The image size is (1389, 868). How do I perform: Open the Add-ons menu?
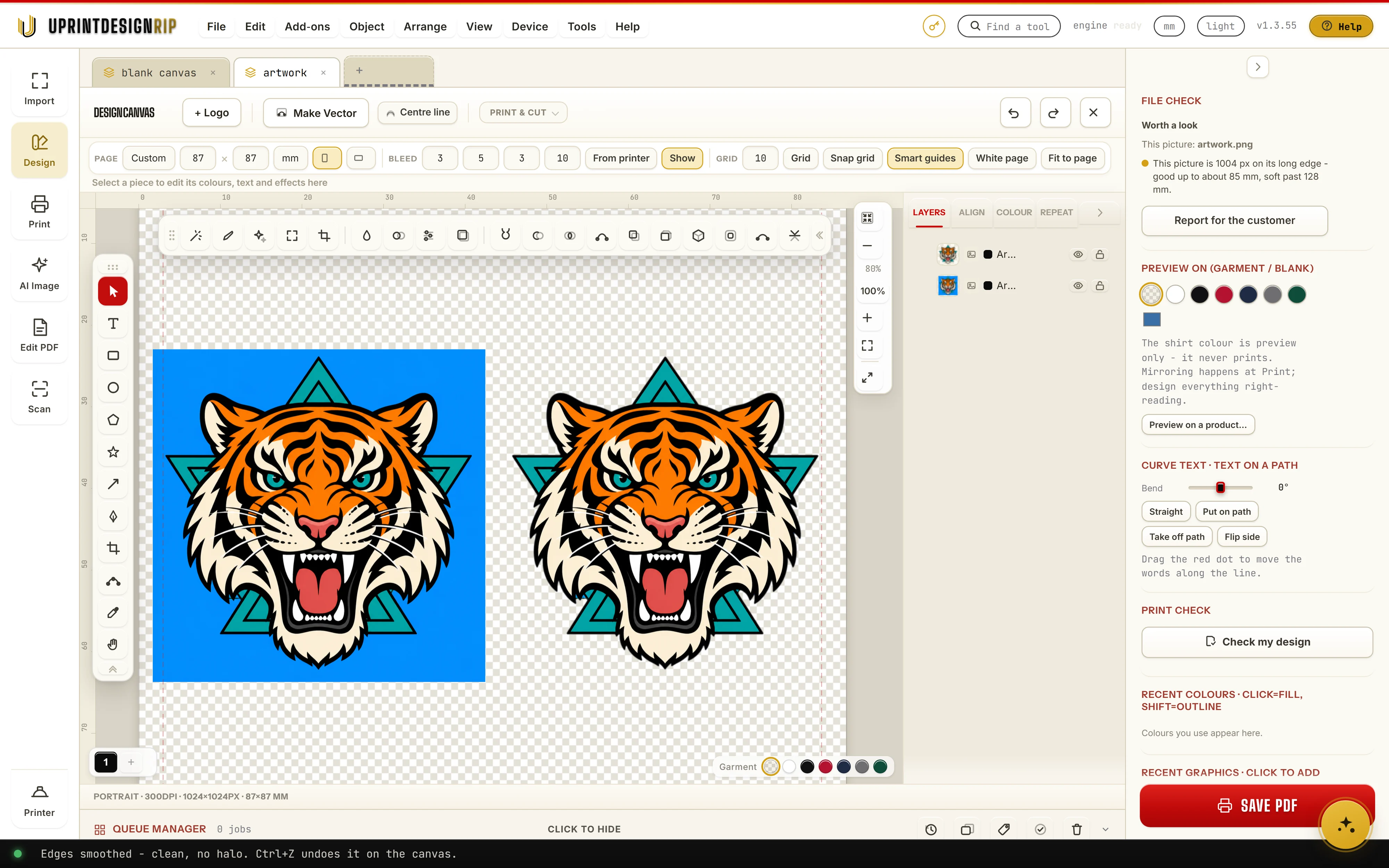pyautogui.click(x=307, y=26)
